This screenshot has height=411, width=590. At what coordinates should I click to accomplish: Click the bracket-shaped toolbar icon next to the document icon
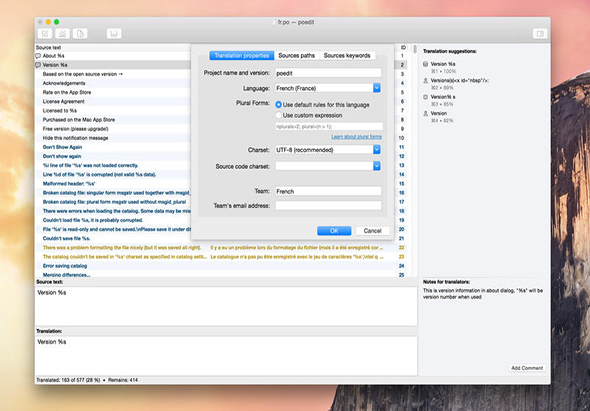[114, 34]
